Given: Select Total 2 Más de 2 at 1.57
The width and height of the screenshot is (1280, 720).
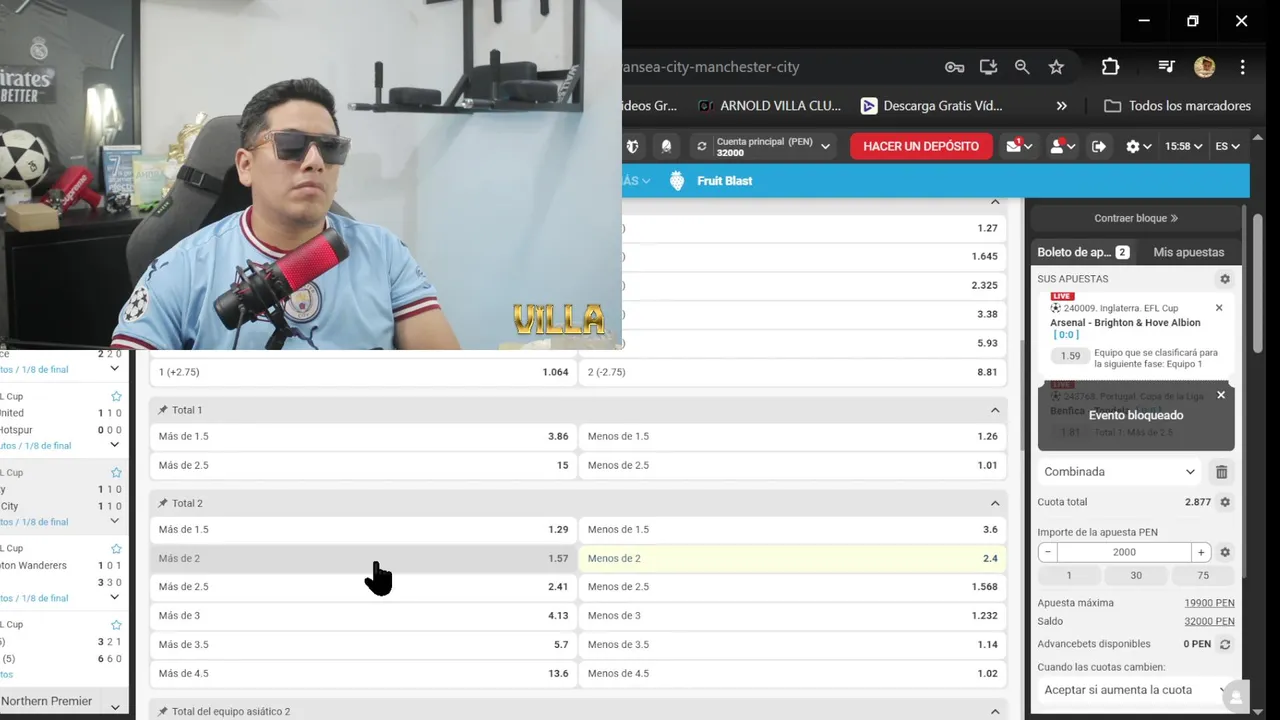Looking at the screenshot, I should tap(363, 558).
